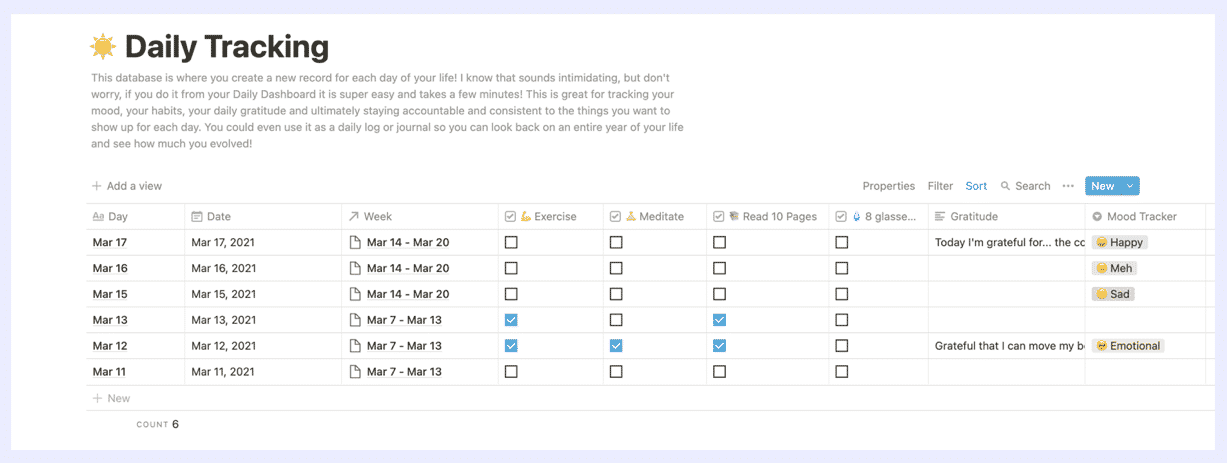Open the Mar 7 - Mar 13 link for Mar 11
Image resolution: width=1227 pixels, height=463 pixels.
[404, 372]
